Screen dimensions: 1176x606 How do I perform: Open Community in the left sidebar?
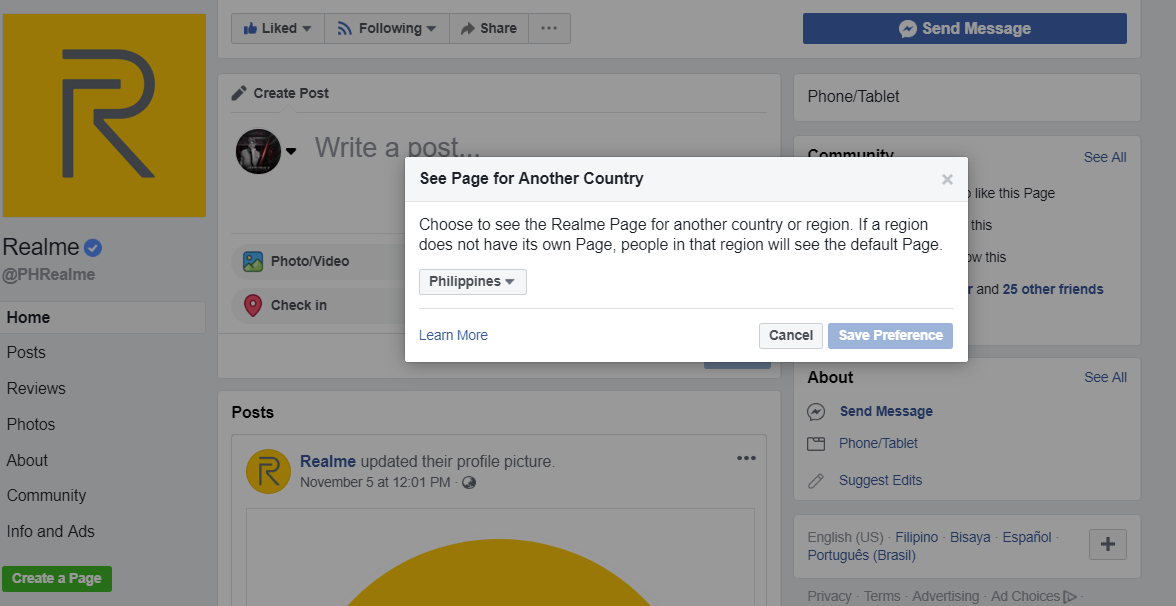tap(46, 496)
